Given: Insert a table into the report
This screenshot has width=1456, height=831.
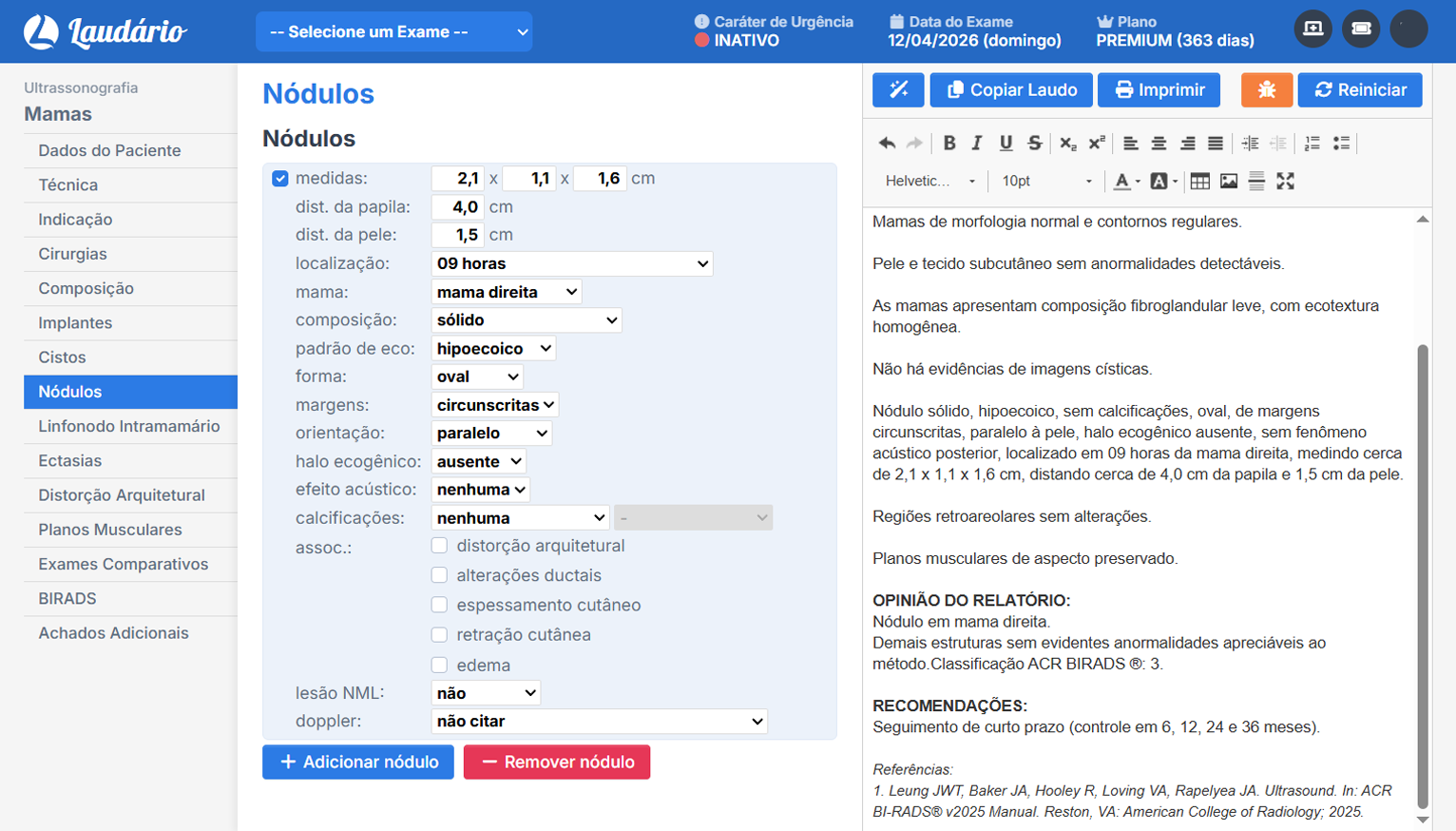Looking at the screenshot, I should point(1199,181).
